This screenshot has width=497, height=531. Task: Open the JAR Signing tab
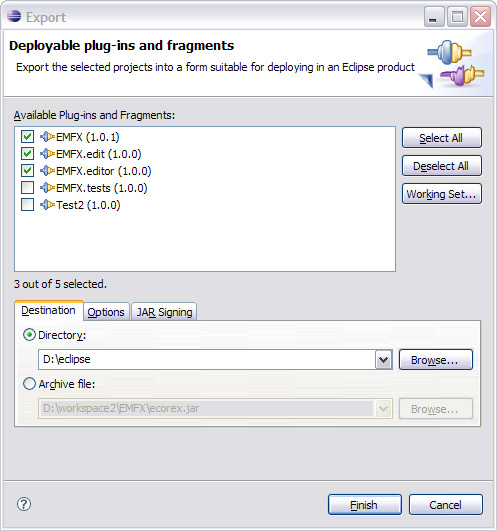164,312
